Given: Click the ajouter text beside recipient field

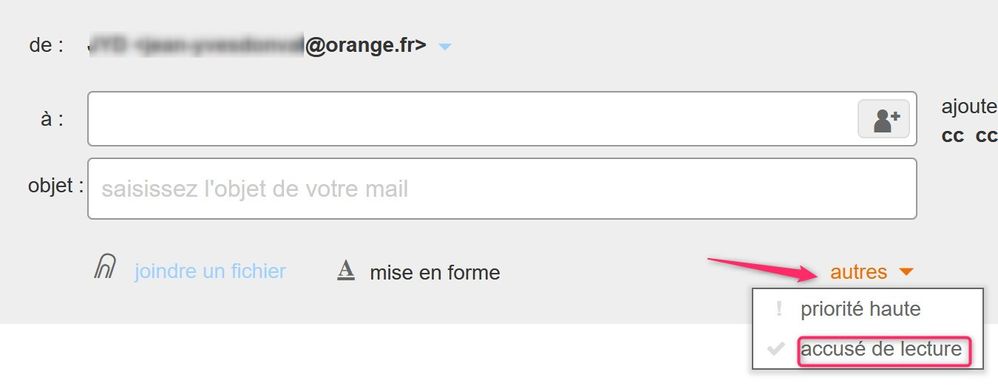Looking at the screenshot, I should click(x=969, y=107).
